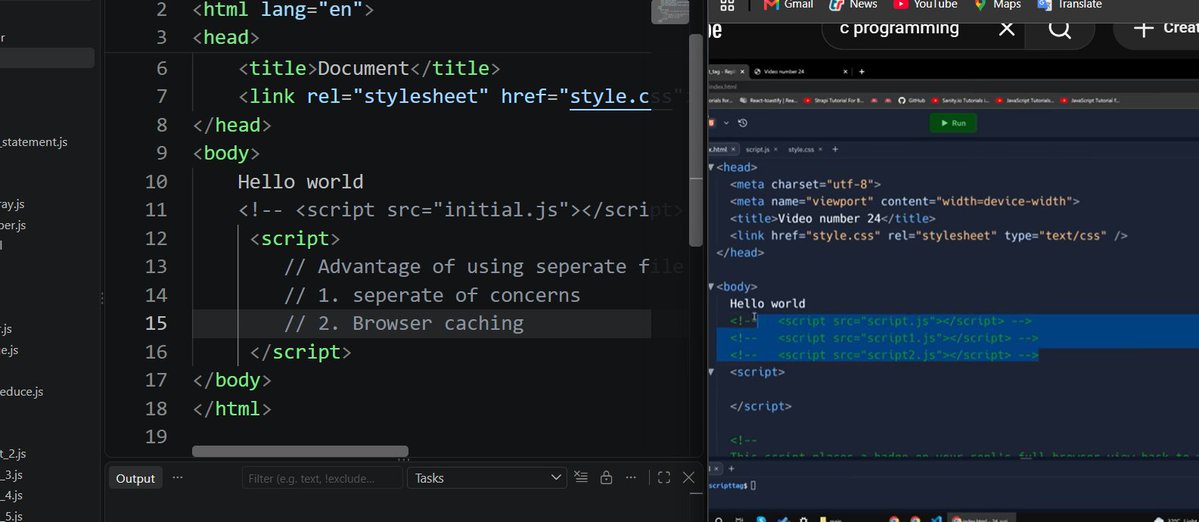Open the ray.js file in explorer
Viewport: 1199px width, 522px height.
tap(12, 204)
